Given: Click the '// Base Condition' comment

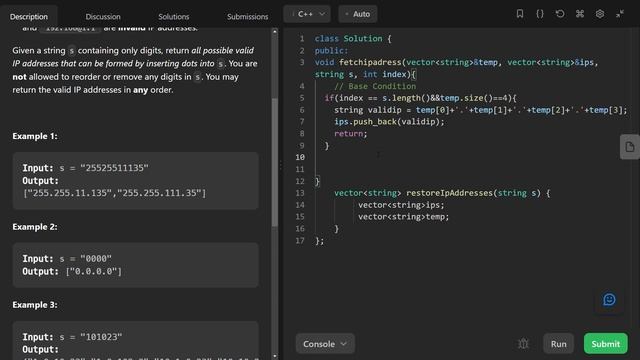Looking at the screenshot, I should (x=375, y=86).
